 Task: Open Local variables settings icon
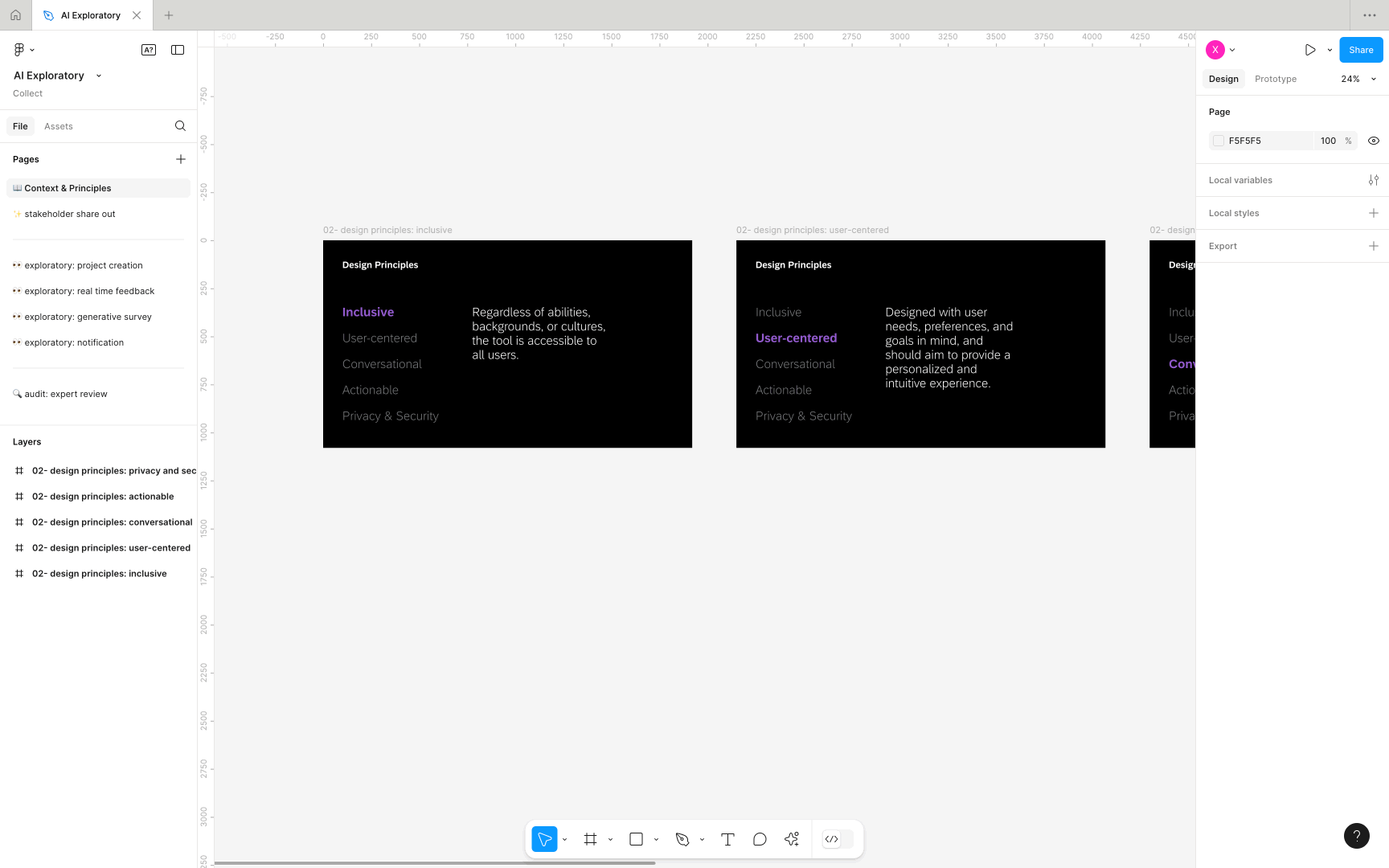[1374, 180]
